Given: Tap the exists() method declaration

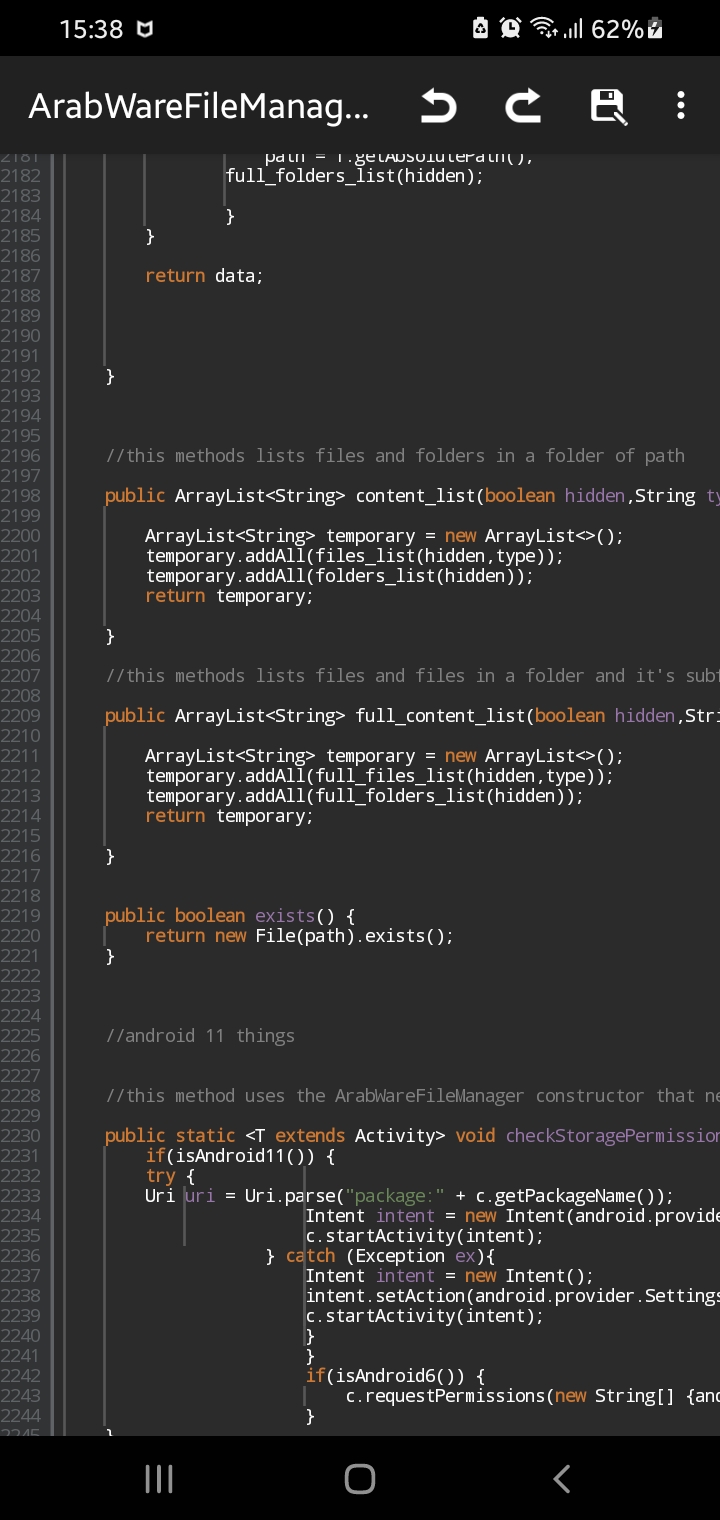Looking at the screenshot, I should click(285, 915).
